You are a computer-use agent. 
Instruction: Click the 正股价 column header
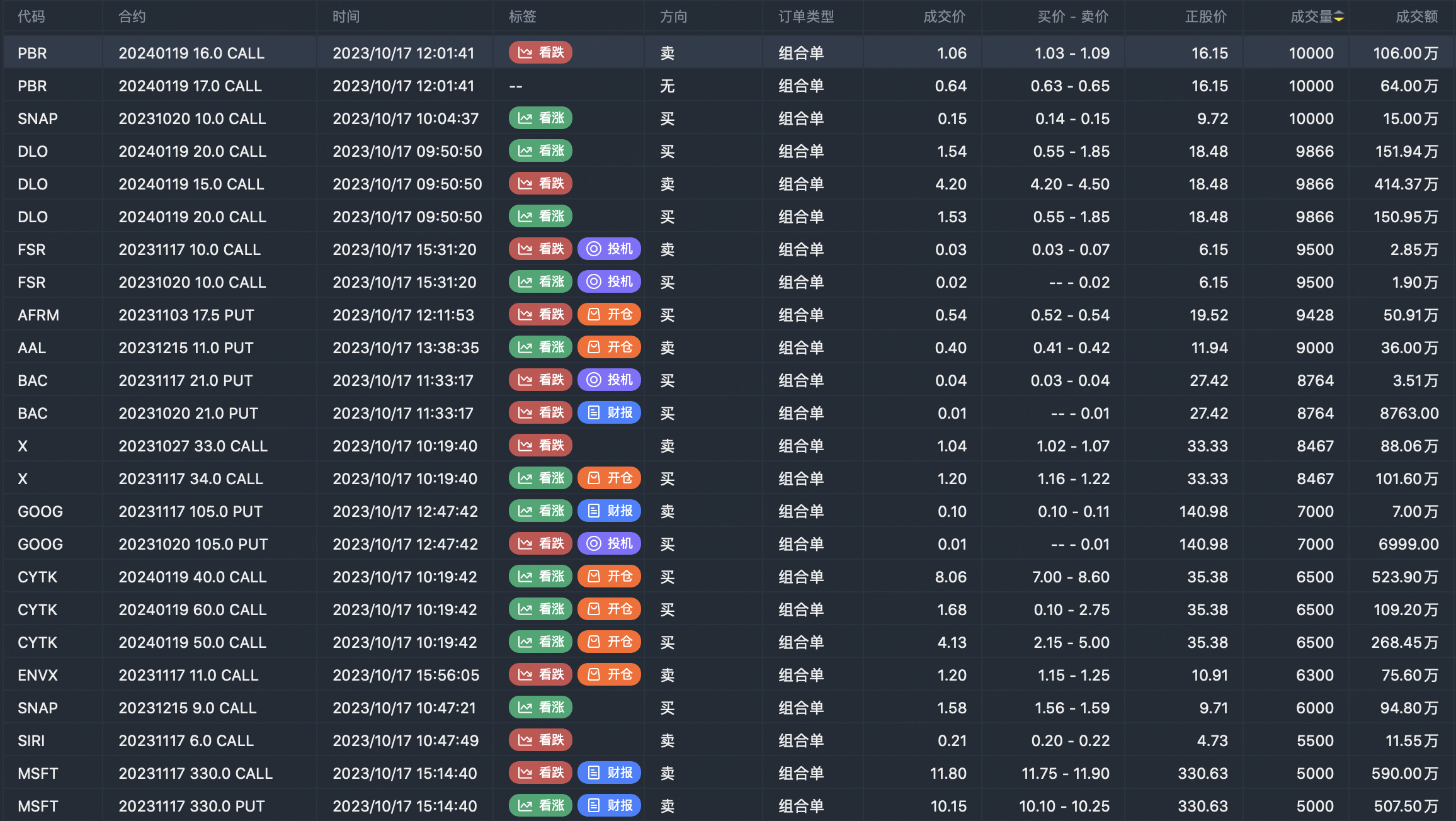(1206, 16)
